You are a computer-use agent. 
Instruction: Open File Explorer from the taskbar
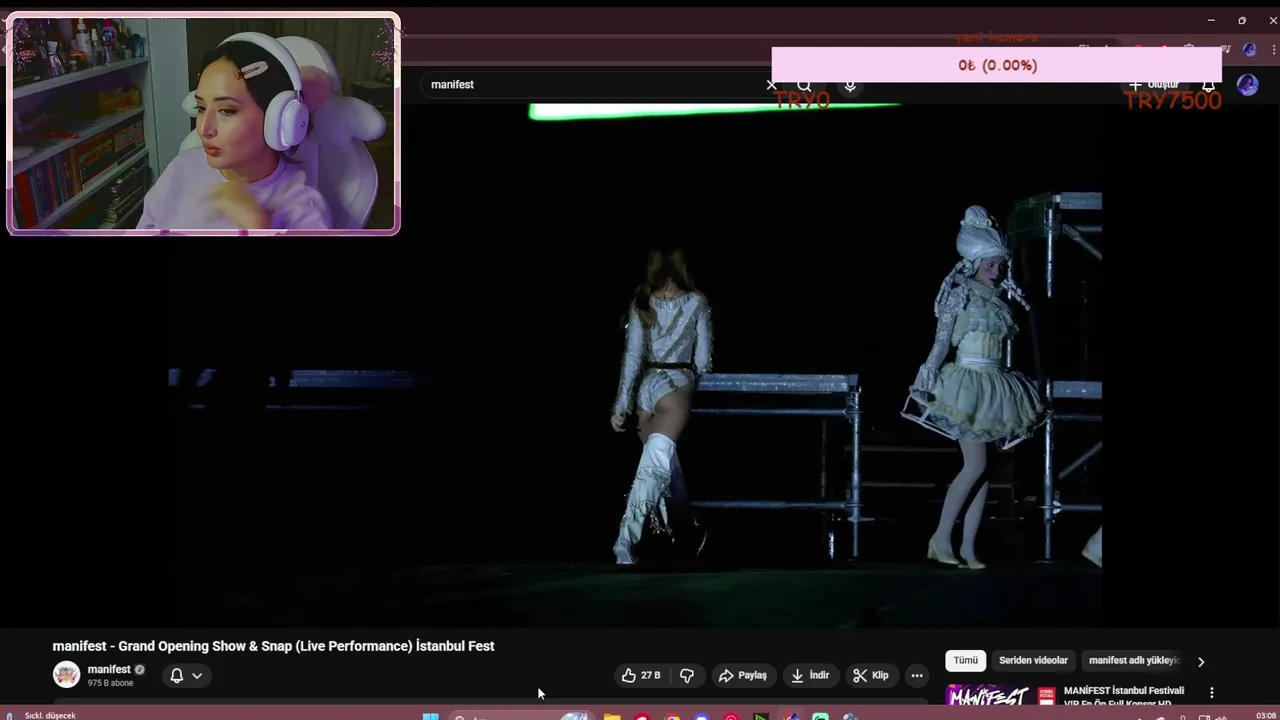612,716
